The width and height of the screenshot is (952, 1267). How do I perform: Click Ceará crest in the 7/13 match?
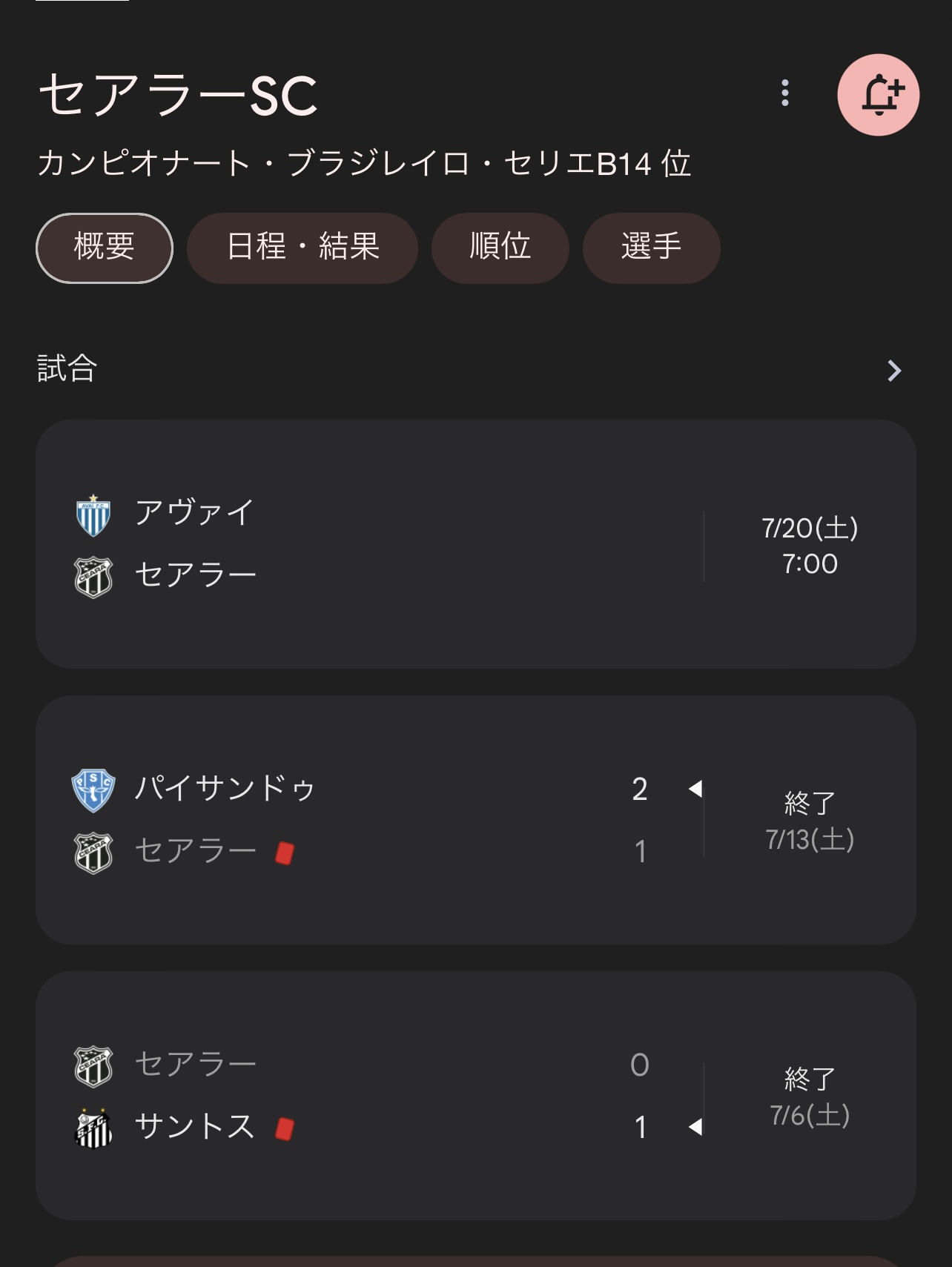(93, 853)
